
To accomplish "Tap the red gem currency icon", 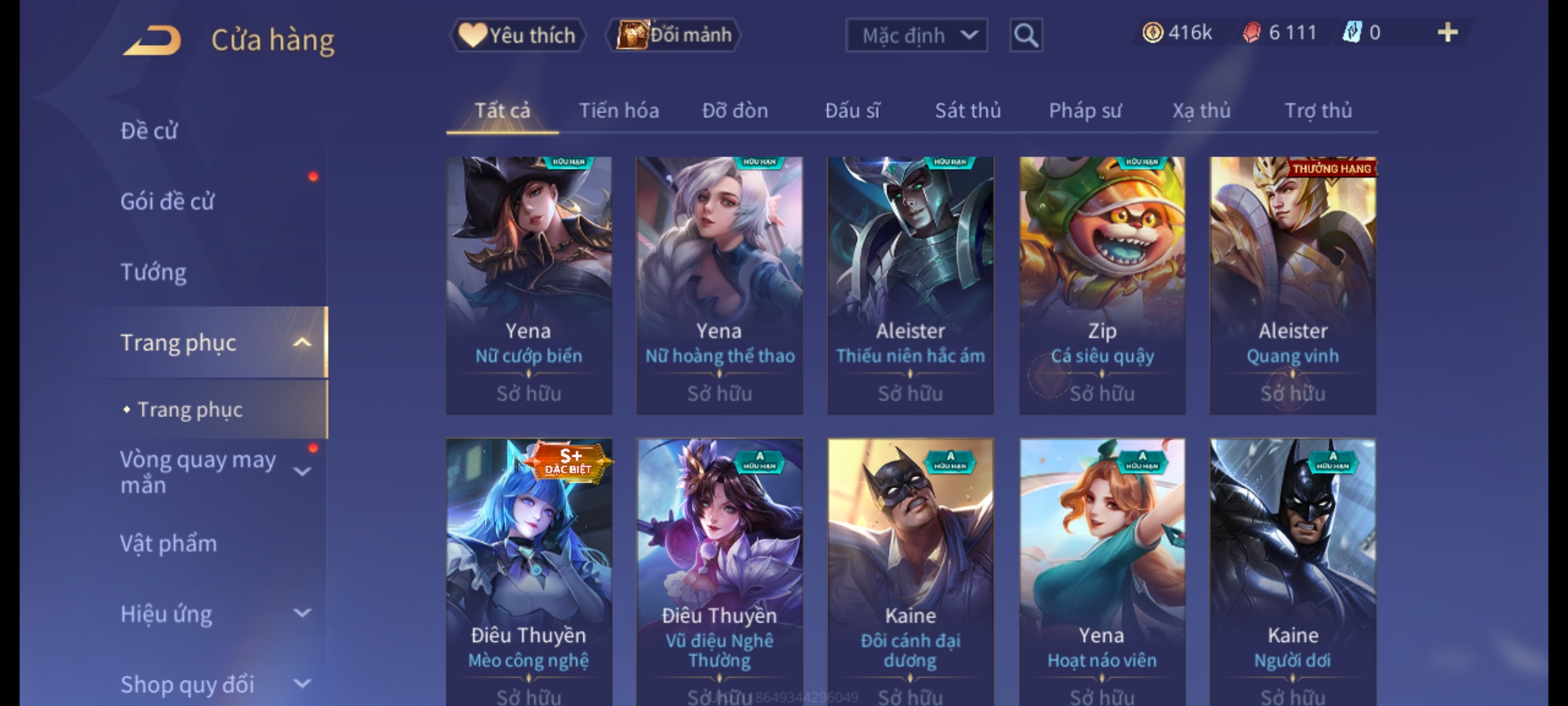I will click(x=1251, y=33).
